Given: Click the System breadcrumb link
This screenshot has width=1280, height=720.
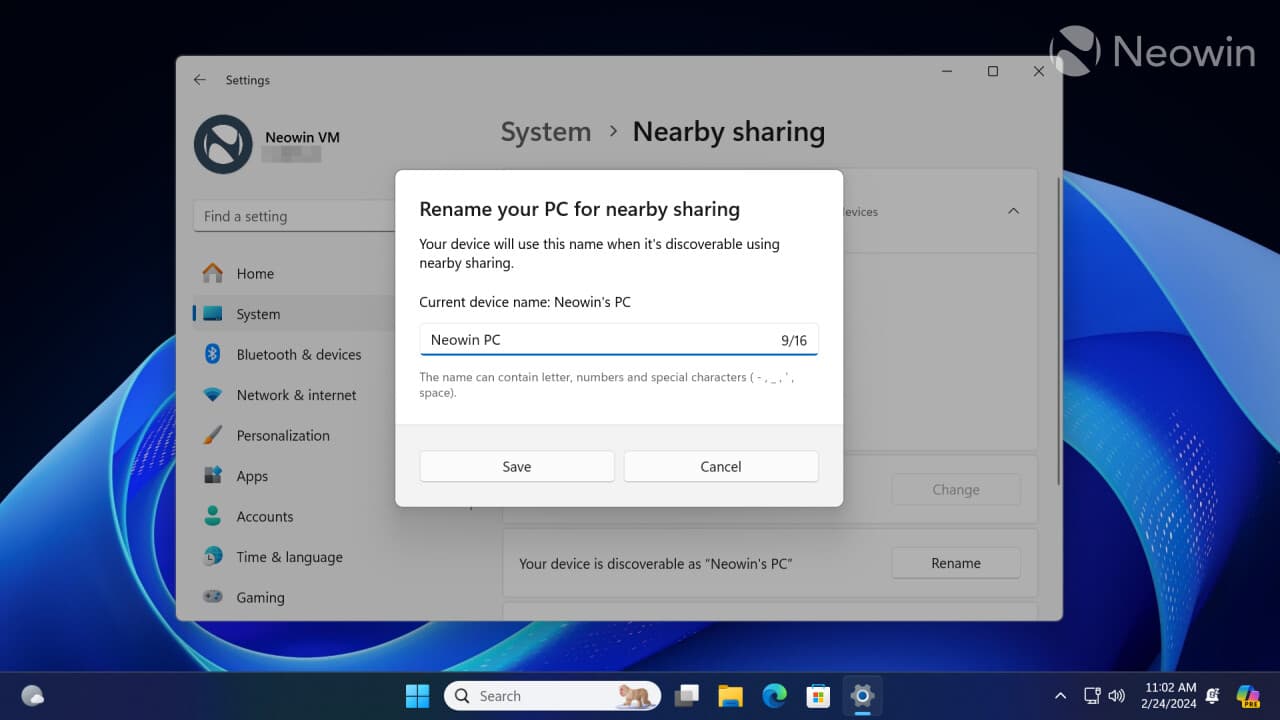Looking at the screenshot, I should pos(546,131).
